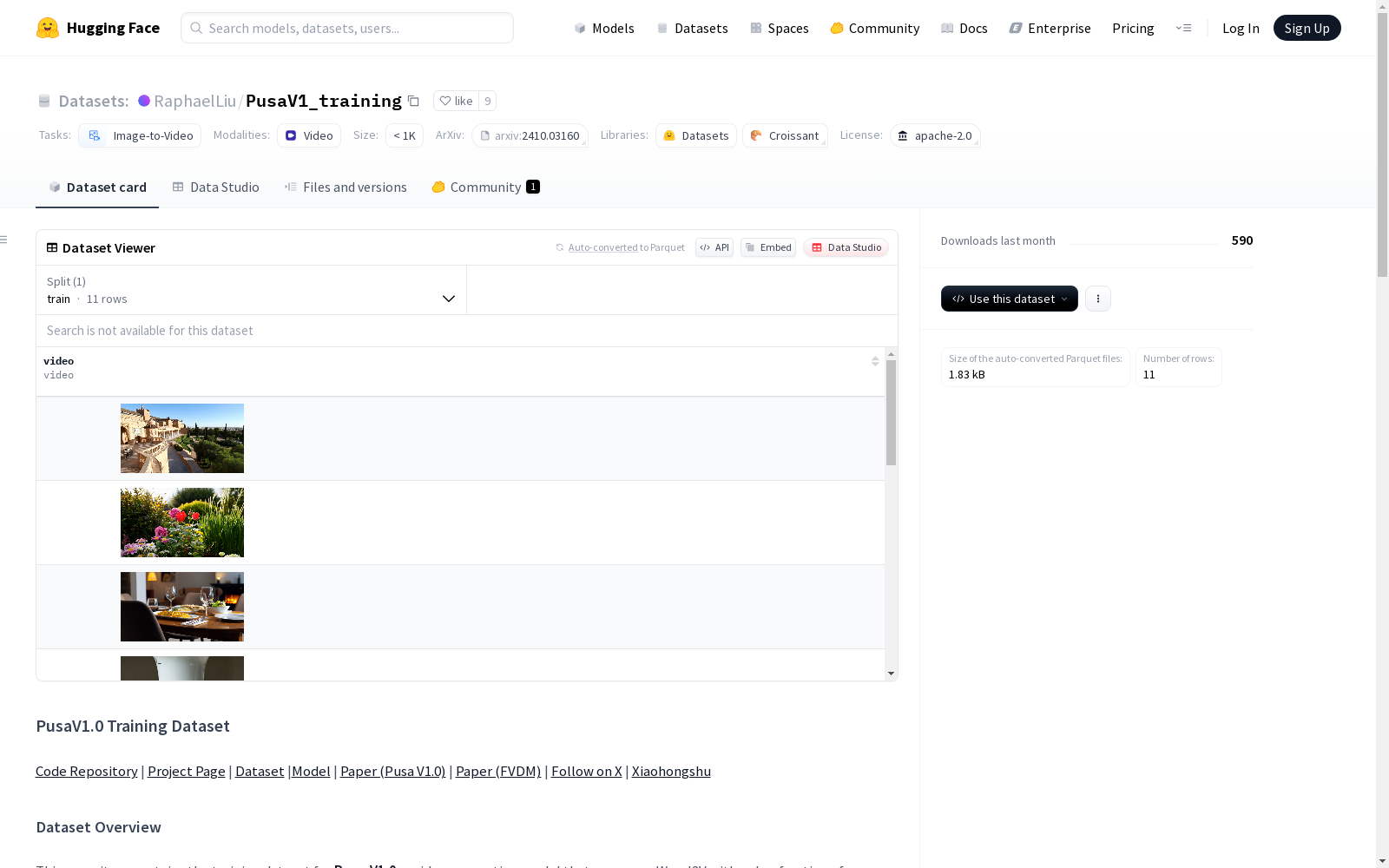
Task: Click the < 1K size tag
Action: [405, 135]
